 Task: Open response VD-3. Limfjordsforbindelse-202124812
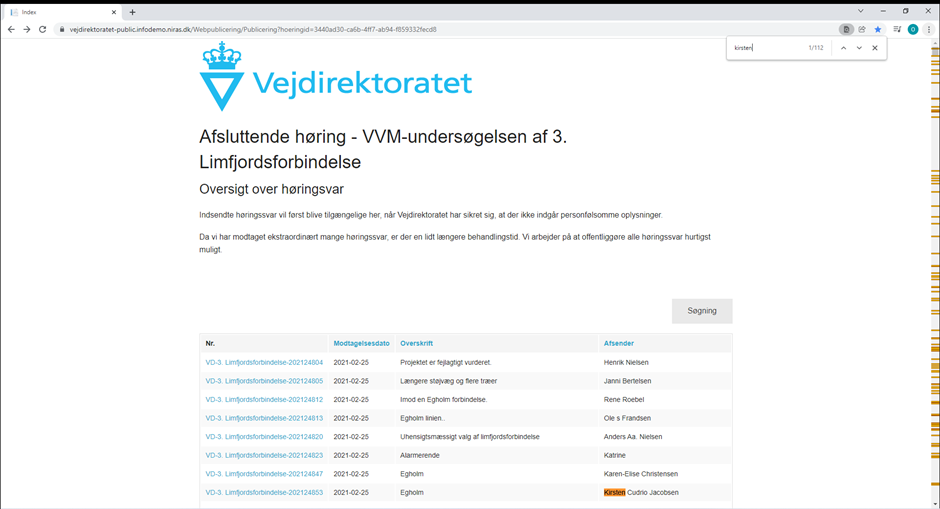tap(264, 399)
